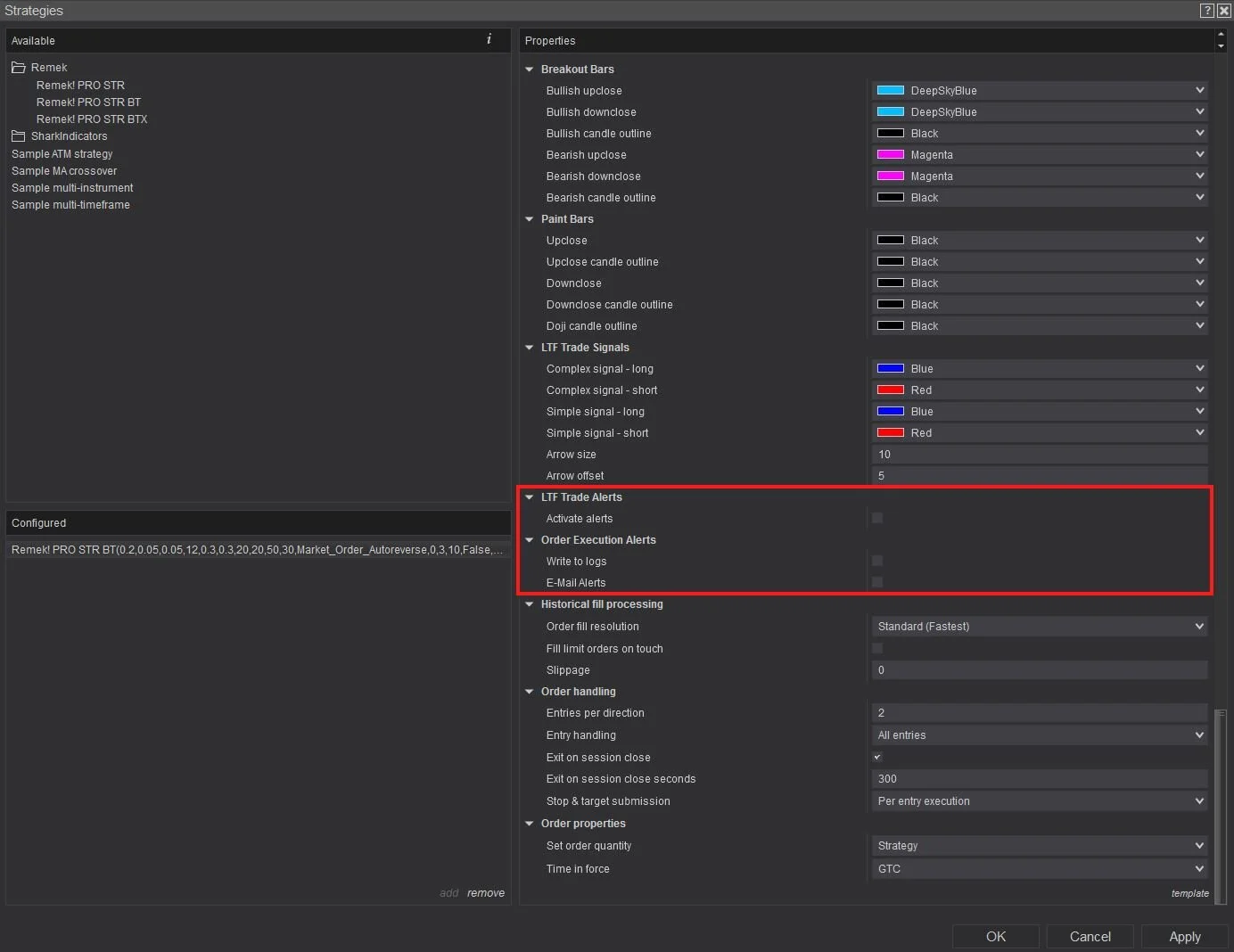This screenshot has height=952, width=1234.
Task: Click Entries per direction input field
Action: click(1040, 712)
